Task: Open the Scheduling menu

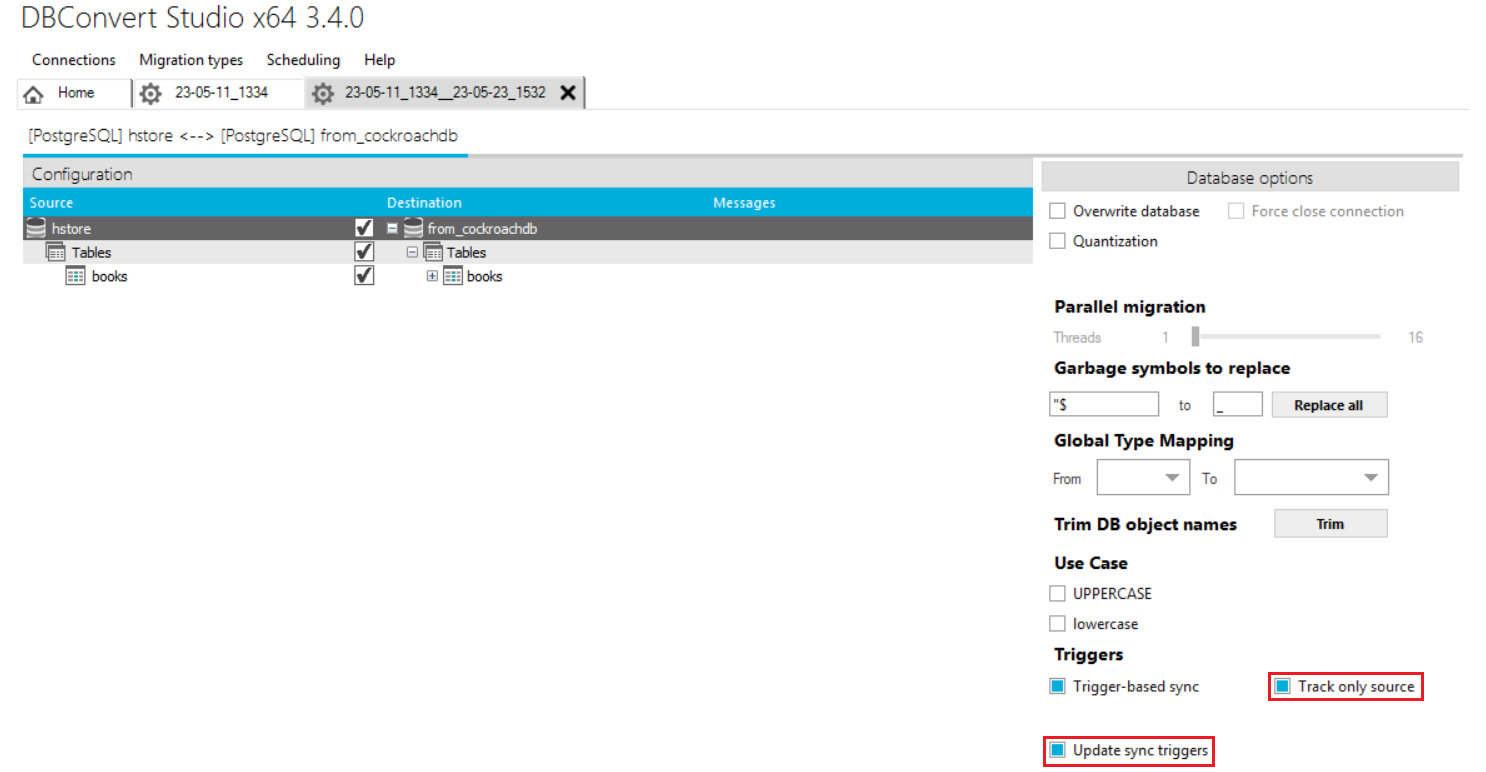Action: click(303, 60)
